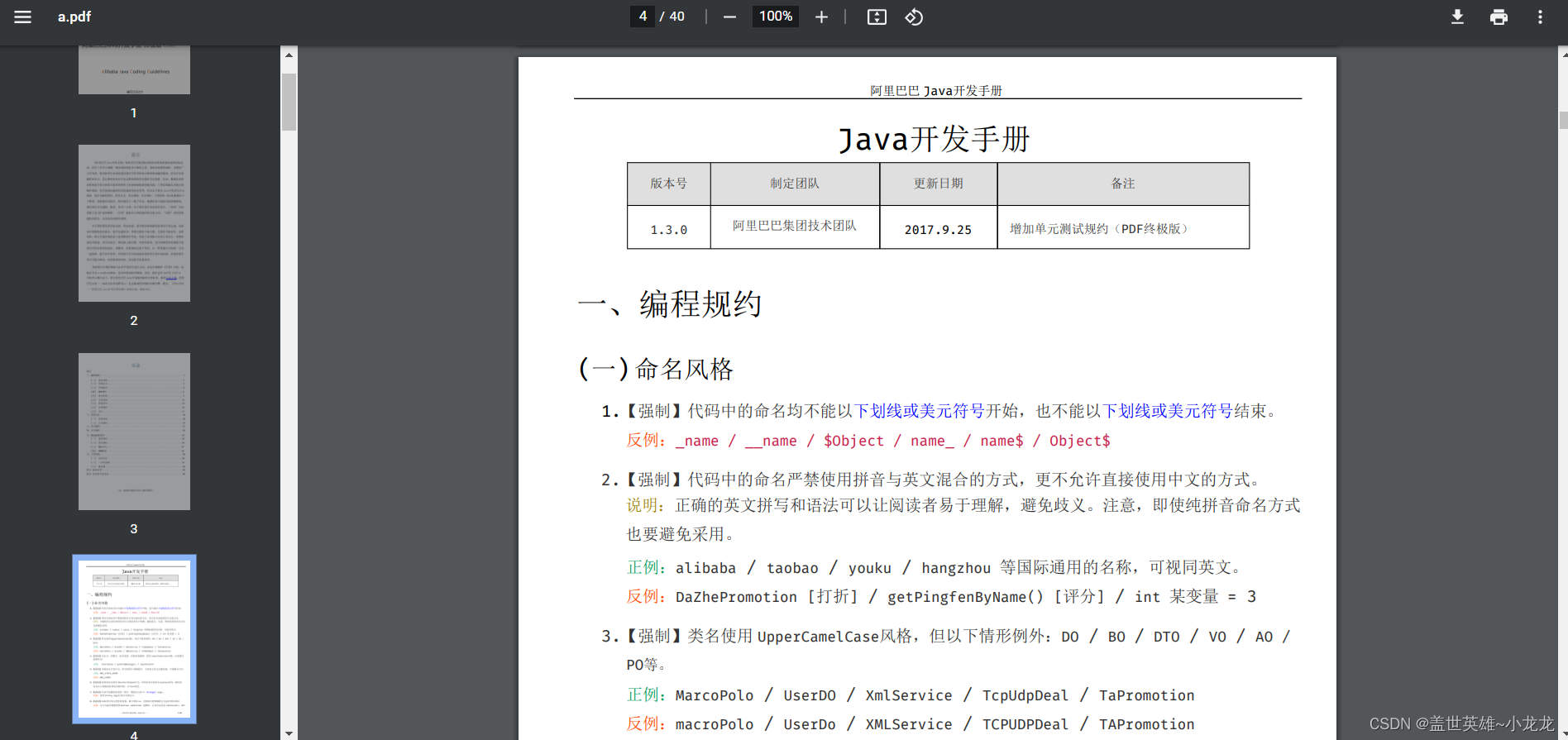
Task: Click the page number field
Action: (643, 17)
